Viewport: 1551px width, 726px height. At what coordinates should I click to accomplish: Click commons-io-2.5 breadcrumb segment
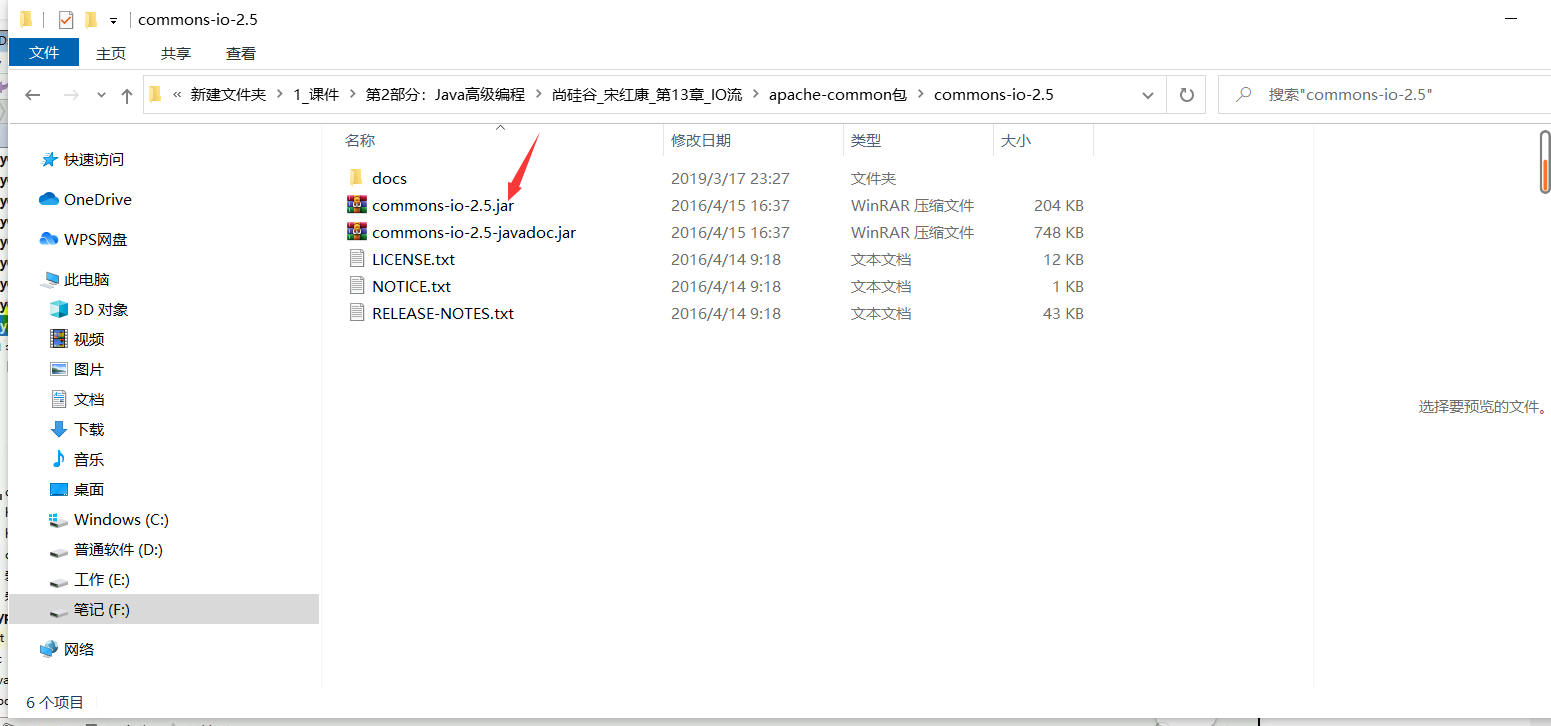point(993,95)
